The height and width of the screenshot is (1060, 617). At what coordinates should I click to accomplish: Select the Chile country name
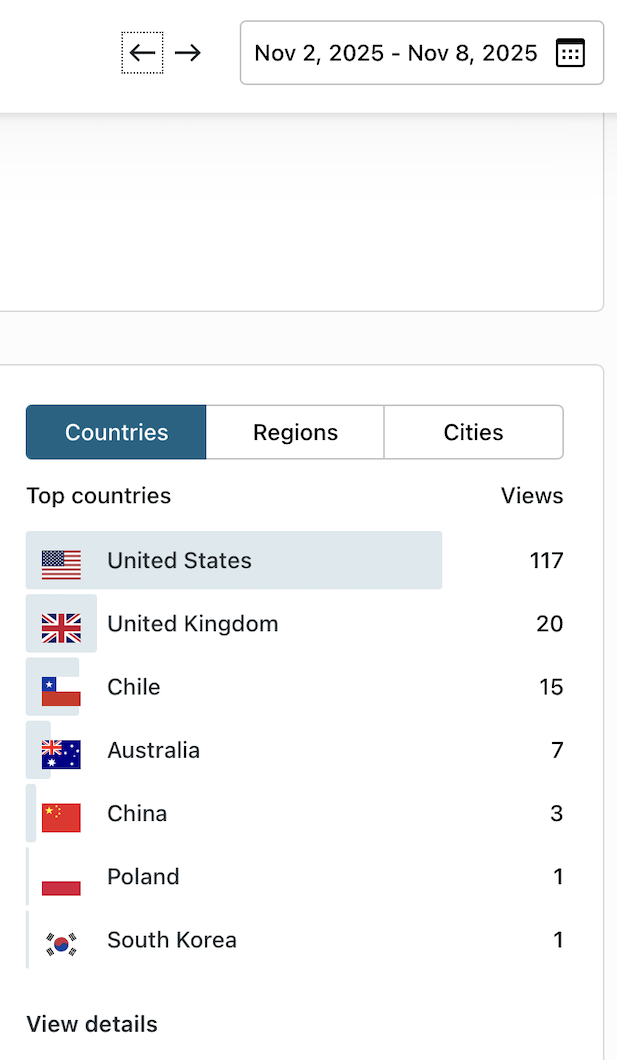tap(134, 687)
